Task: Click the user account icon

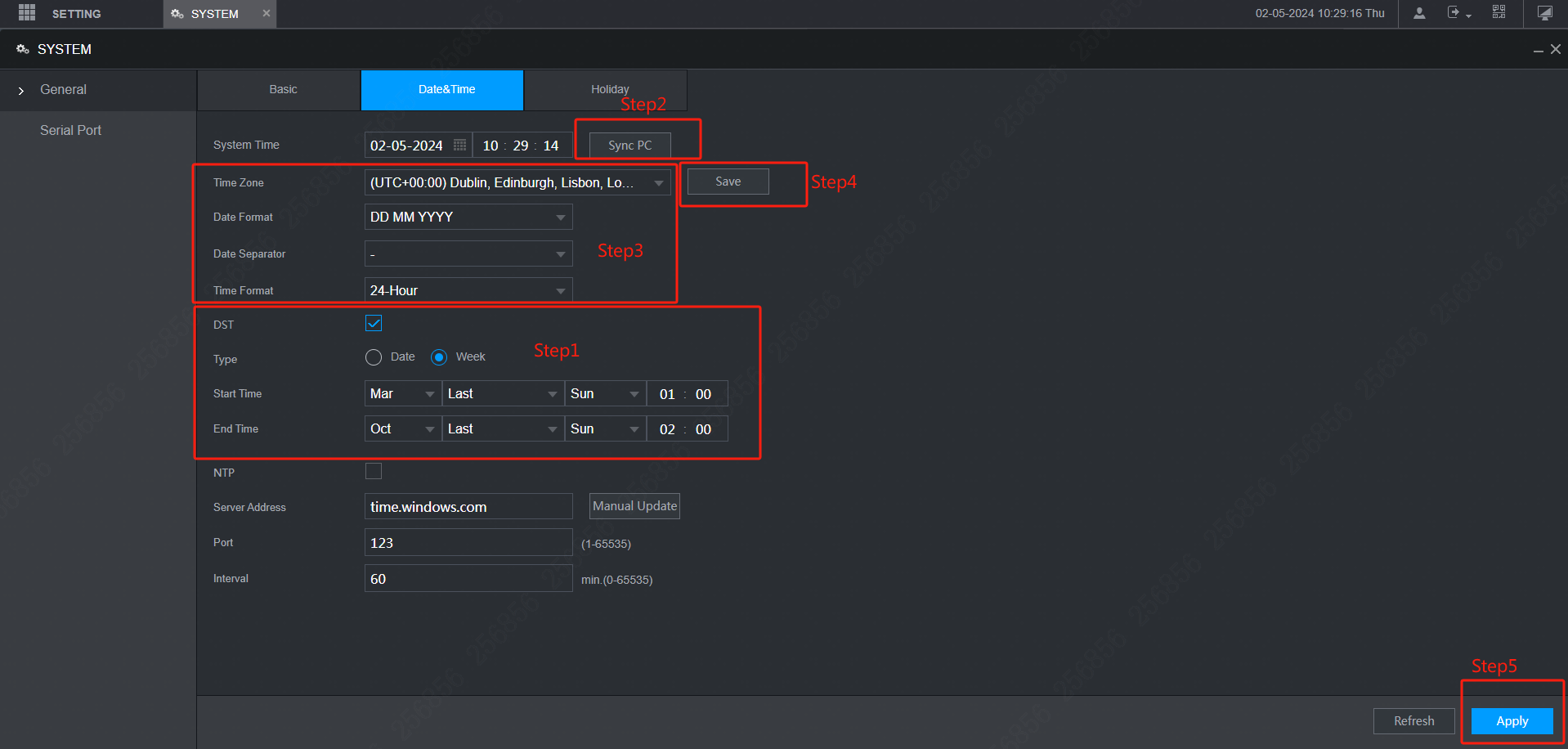Action: (x=1419, y=13)
